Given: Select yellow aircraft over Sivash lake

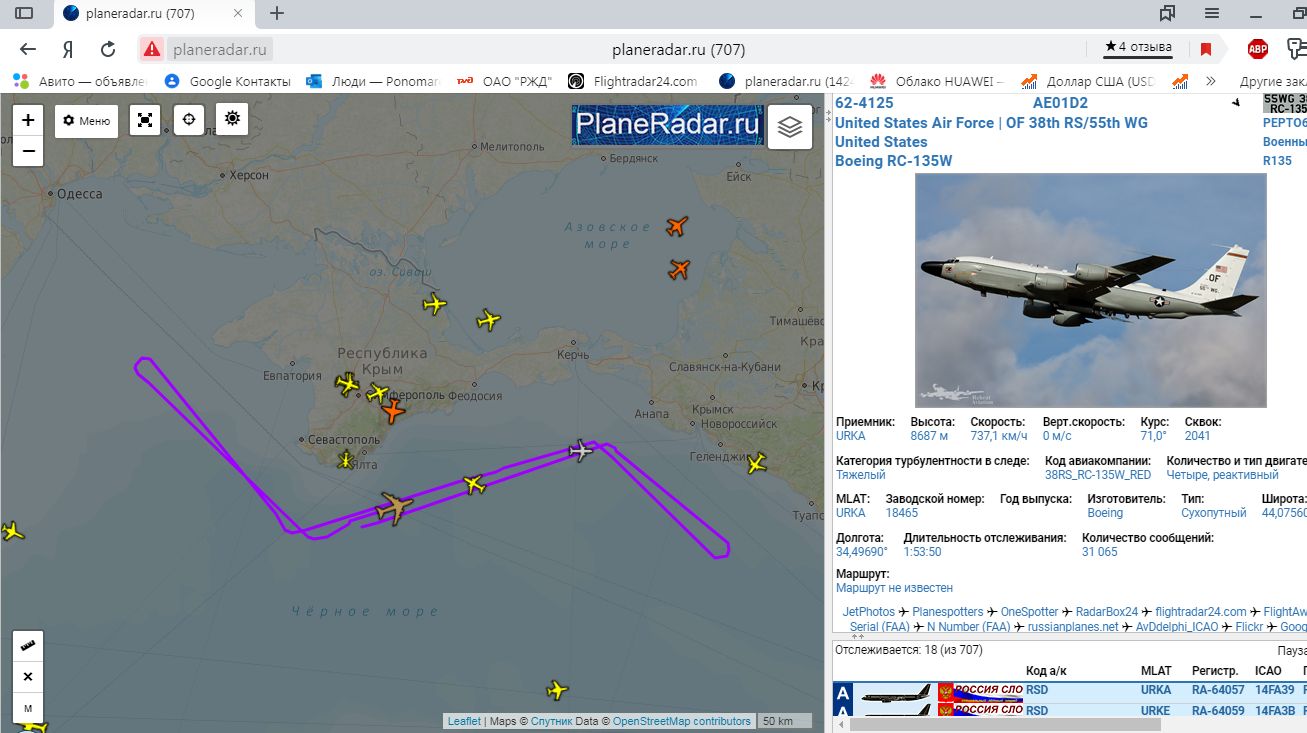Looking at the screenshot, I should tap(434, 304).
